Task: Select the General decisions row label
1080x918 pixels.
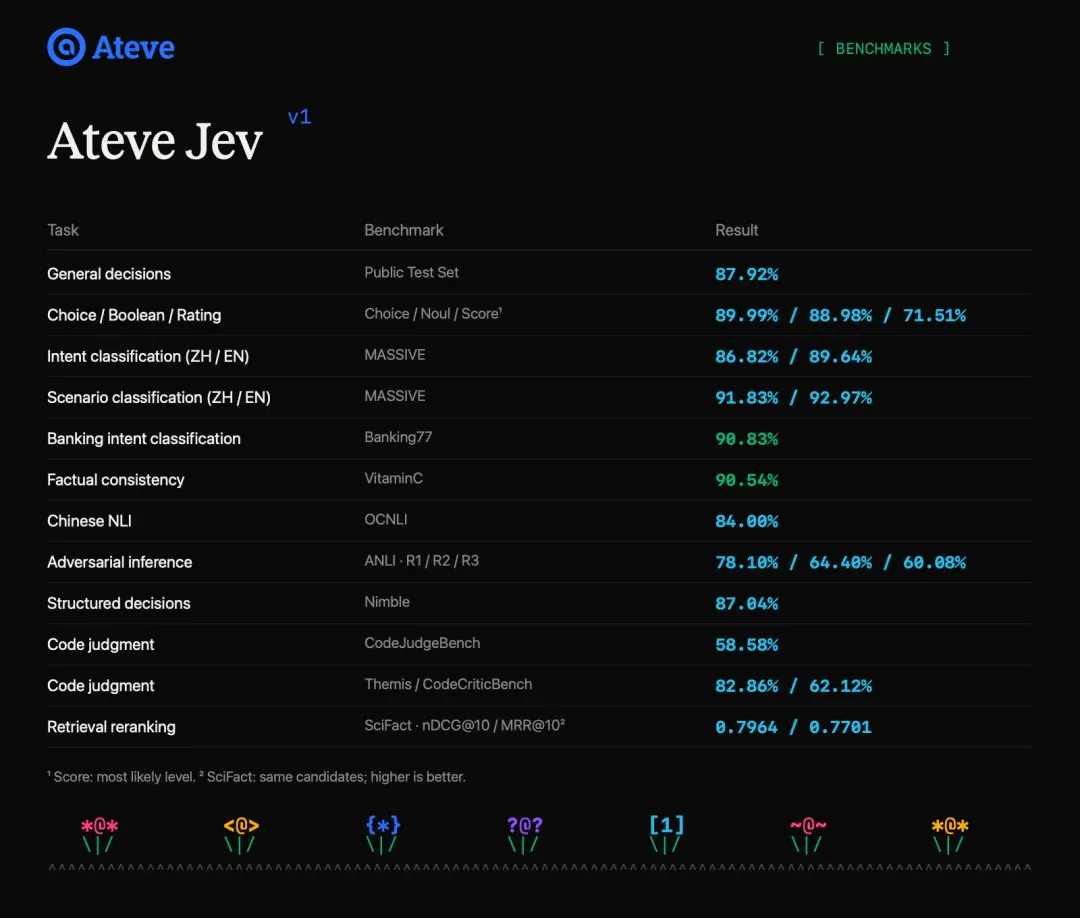Action: tap(109, 273)
